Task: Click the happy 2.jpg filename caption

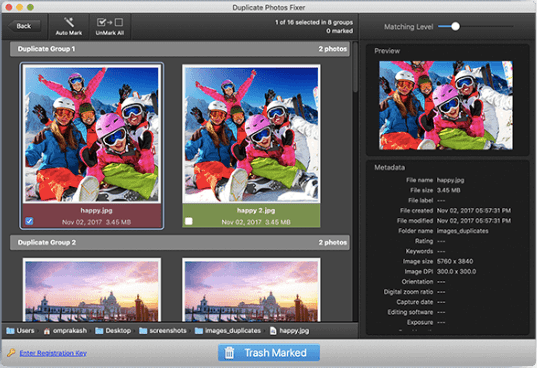Action: point(256,210)
